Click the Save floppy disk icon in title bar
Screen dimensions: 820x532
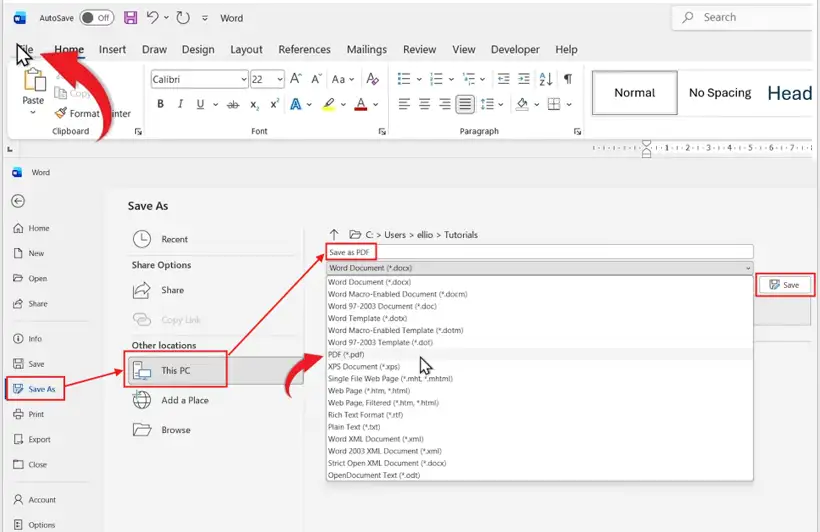[130, 18]
